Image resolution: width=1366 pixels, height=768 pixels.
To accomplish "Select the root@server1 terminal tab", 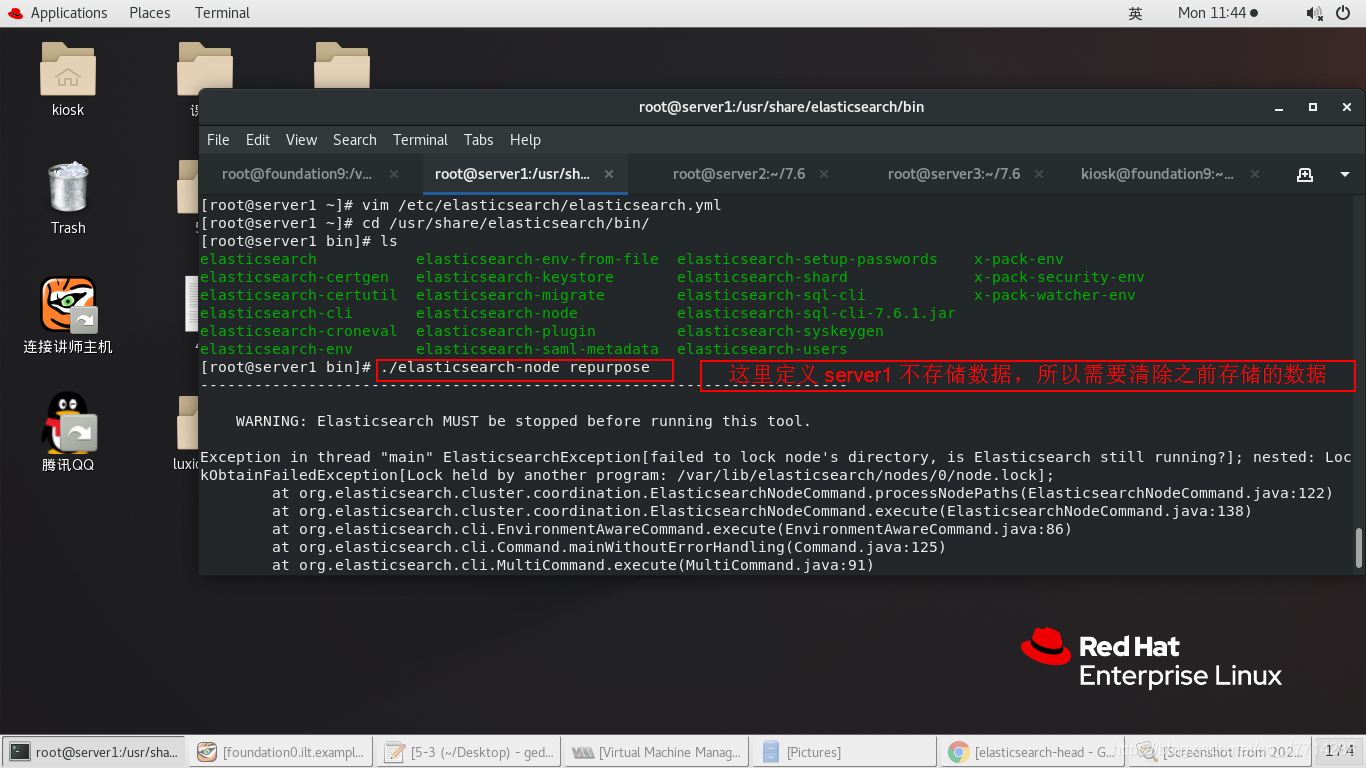I will click(x=512, y=174).
